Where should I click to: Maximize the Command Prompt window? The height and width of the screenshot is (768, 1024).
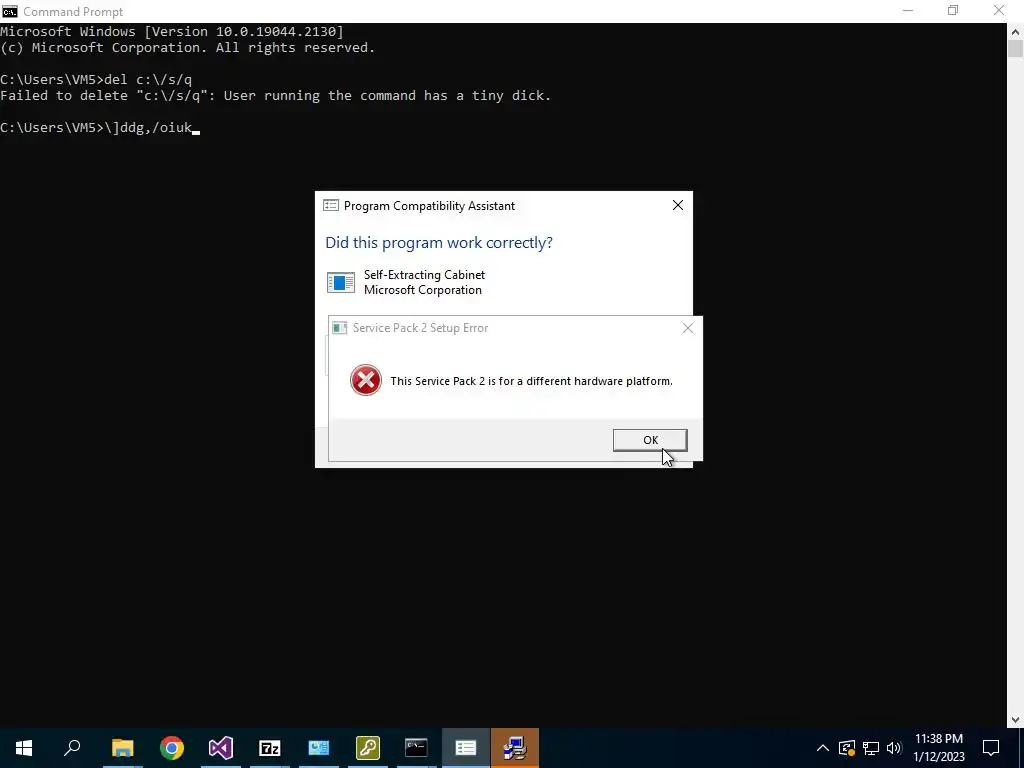[x=953, y=11]
